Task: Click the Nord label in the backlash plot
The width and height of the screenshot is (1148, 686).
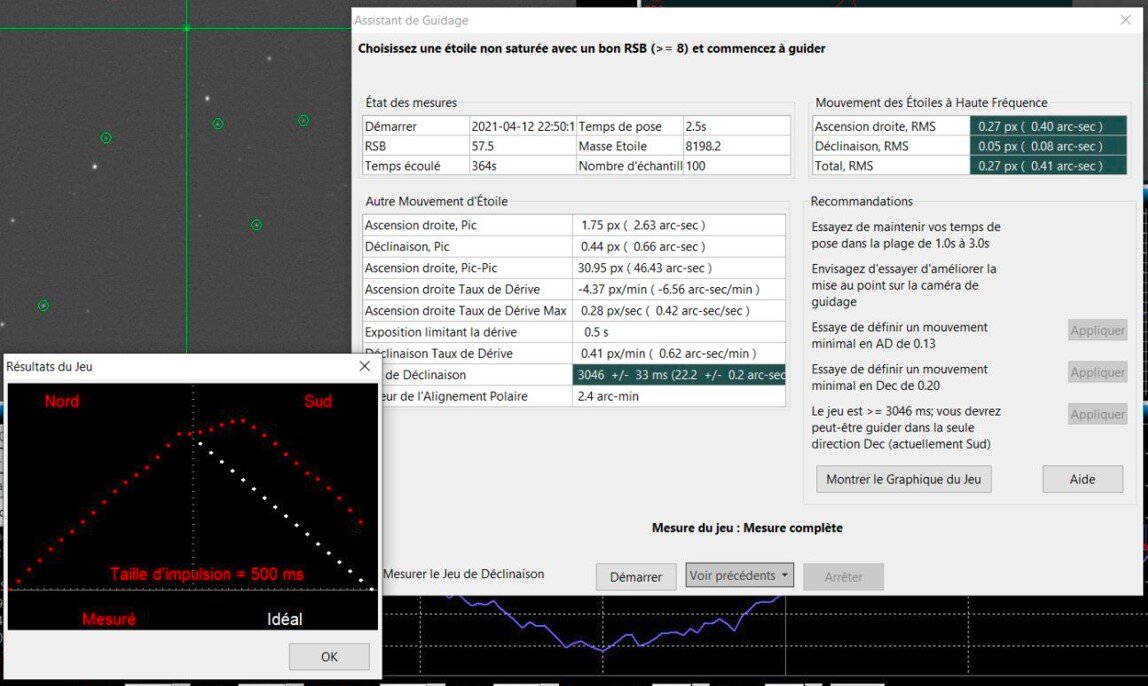Action: pos(62,401)
